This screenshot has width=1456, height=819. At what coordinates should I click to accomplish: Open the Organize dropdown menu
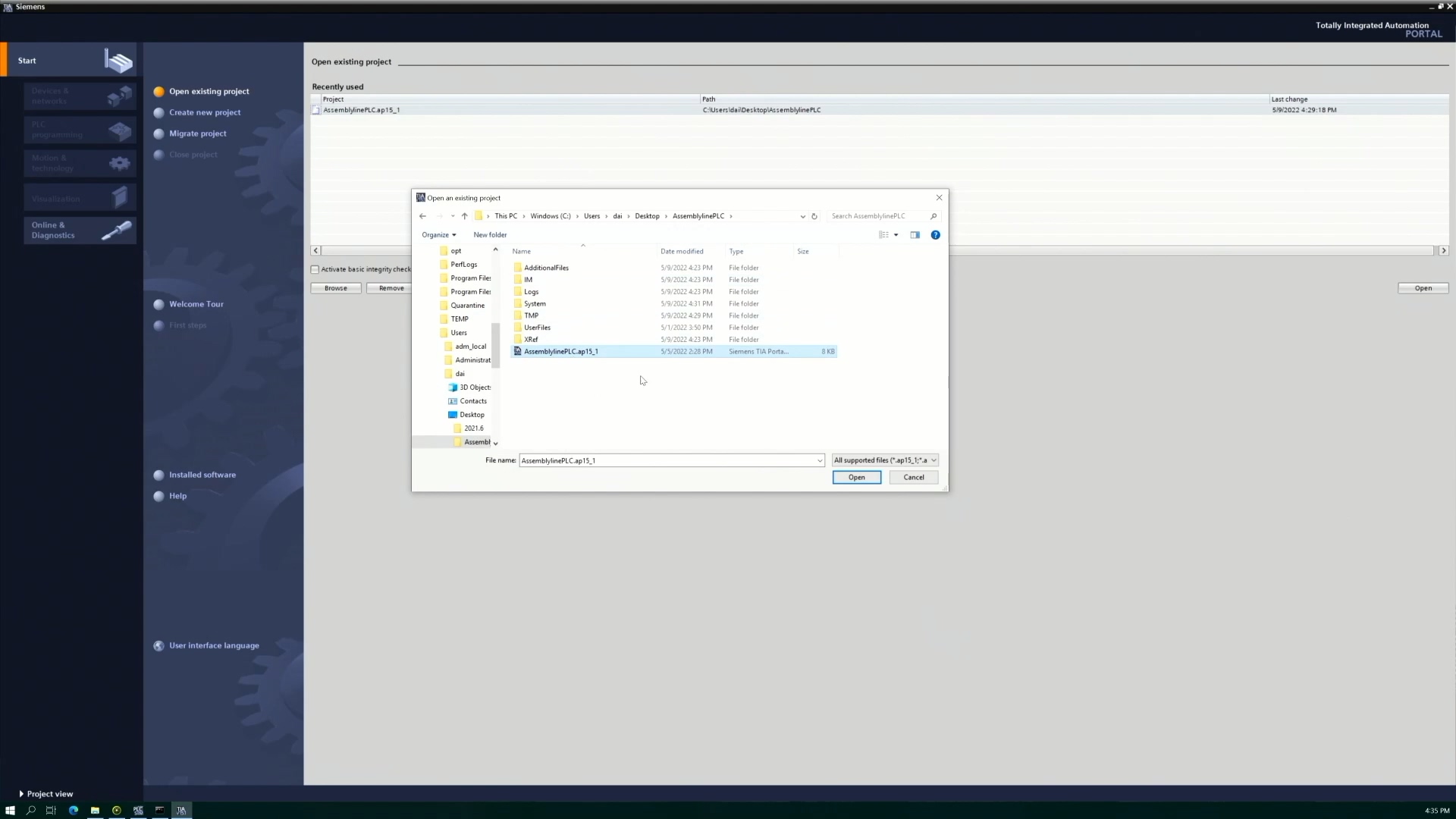click(x=439, y=235)
